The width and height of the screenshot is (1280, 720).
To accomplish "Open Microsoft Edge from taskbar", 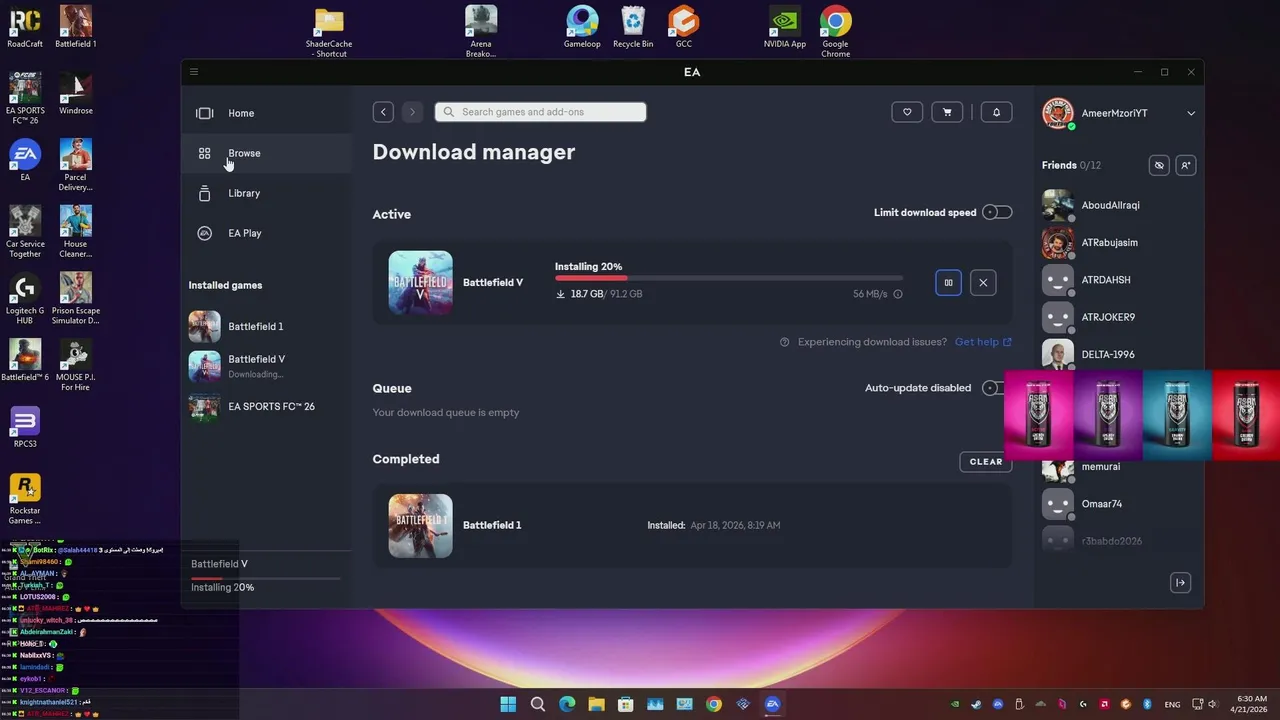I will point(567,704).
